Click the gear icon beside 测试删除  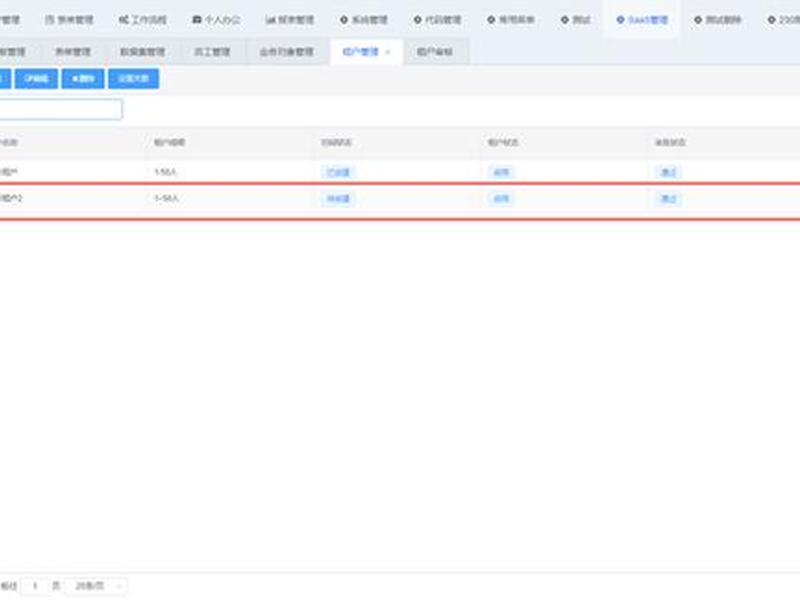point(698,20)
